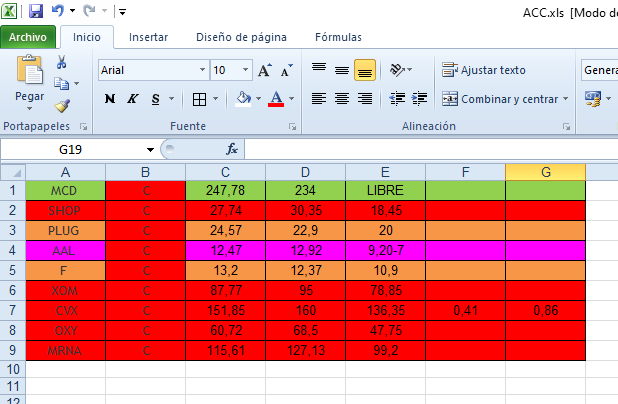Image resolution: width=618 pixels, height=404 pixels.
Task: Expand border options arrow
Action: 216,99
